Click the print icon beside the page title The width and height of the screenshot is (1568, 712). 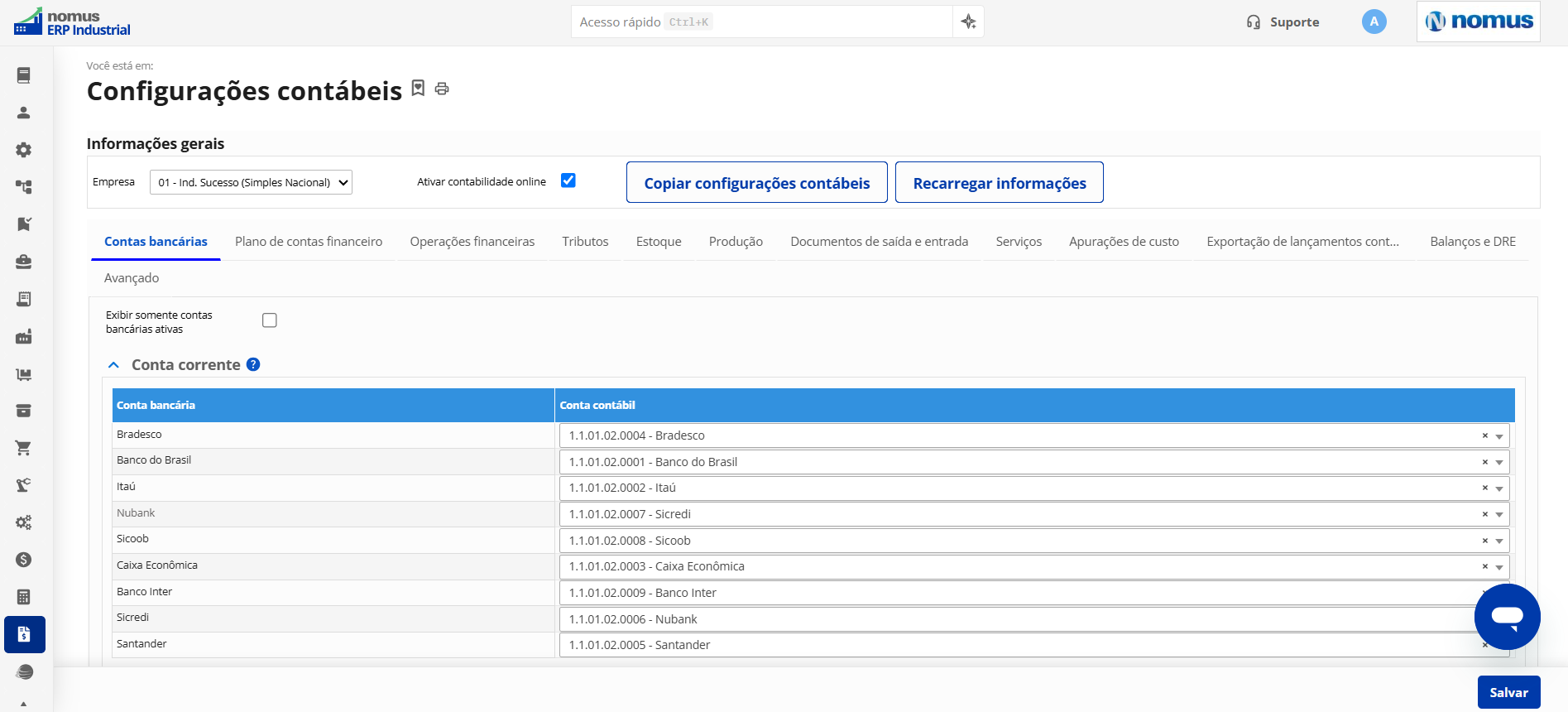pyautogui.click(x=442, y=89)
